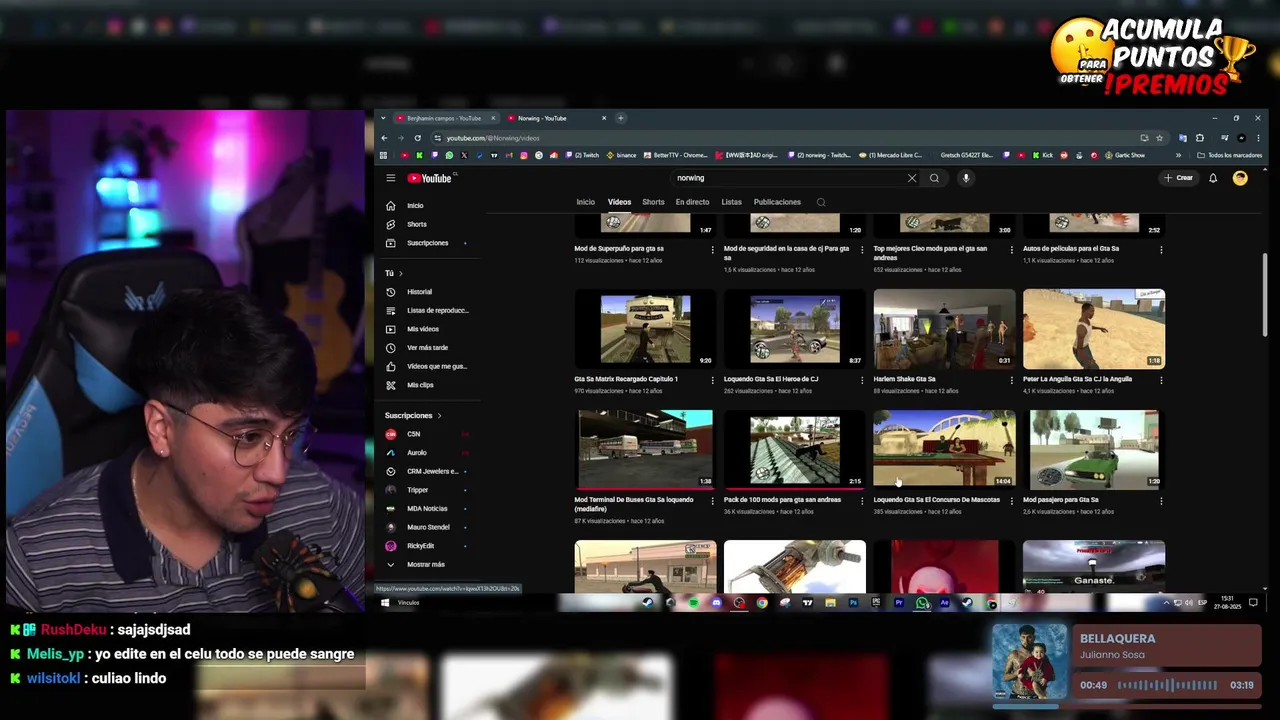
Task: Open a new Chrome tab
Action: 620,118
